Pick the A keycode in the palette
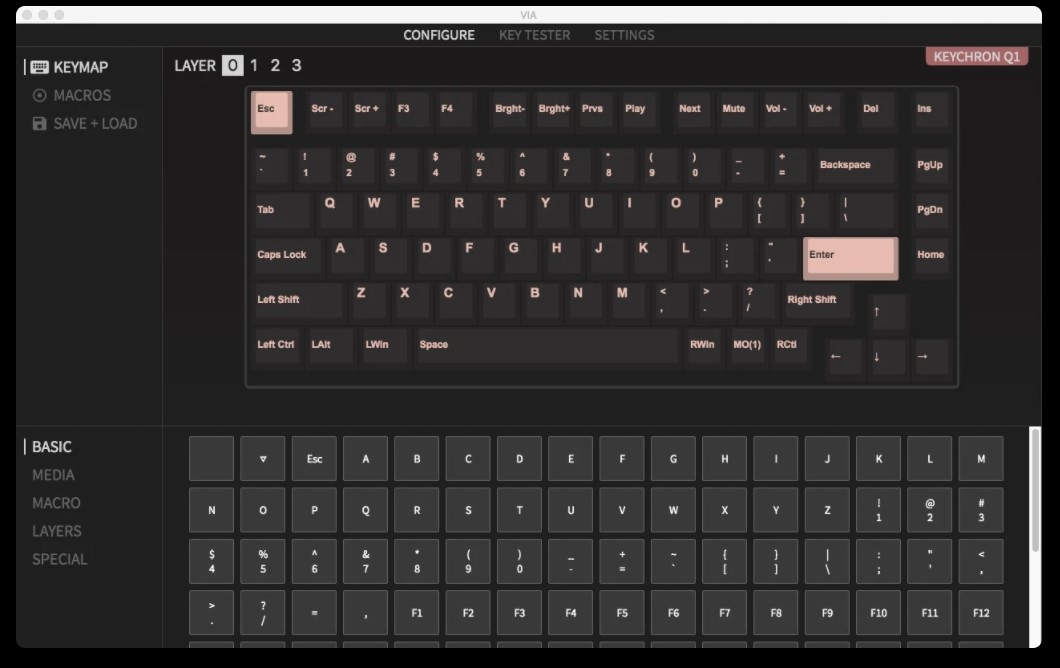The width and height of the screenshot is (1060, 668). pyautogui.click(x=366, y=459)
